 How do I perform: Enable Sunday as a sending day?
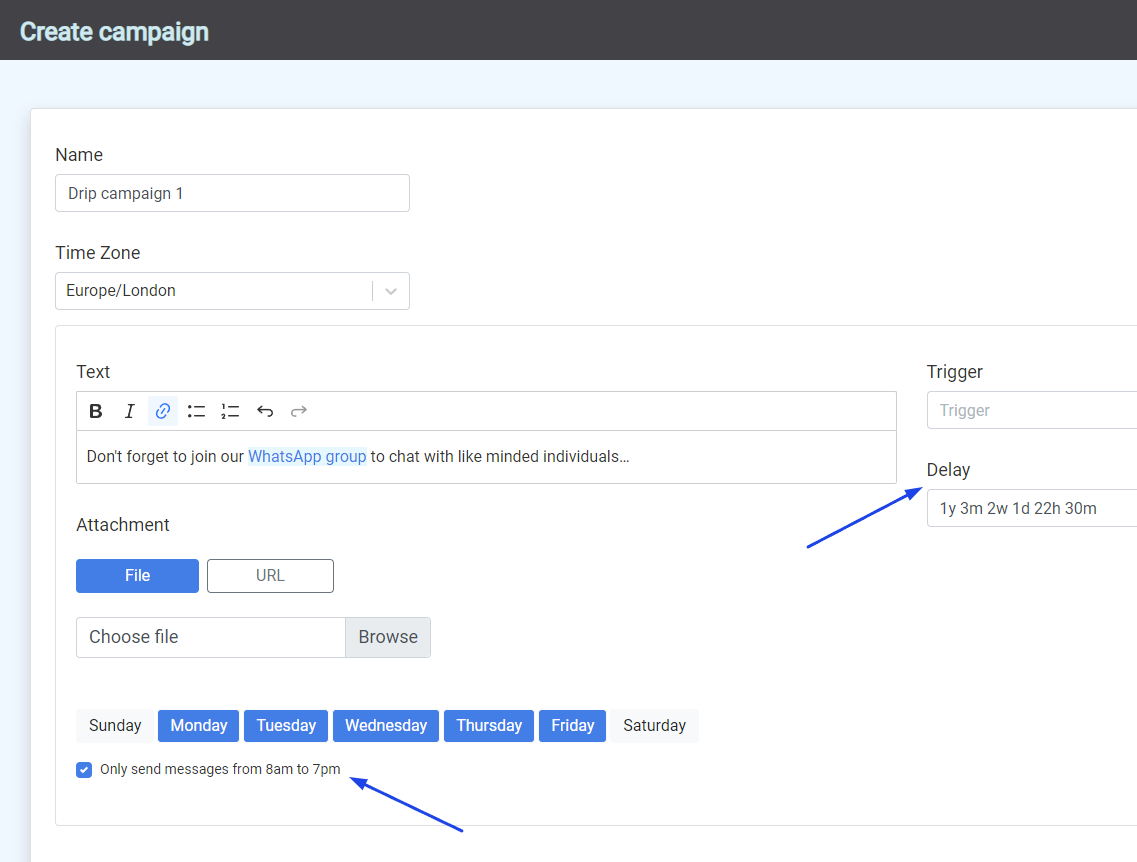pyautogui.click(x=115, y=725)
